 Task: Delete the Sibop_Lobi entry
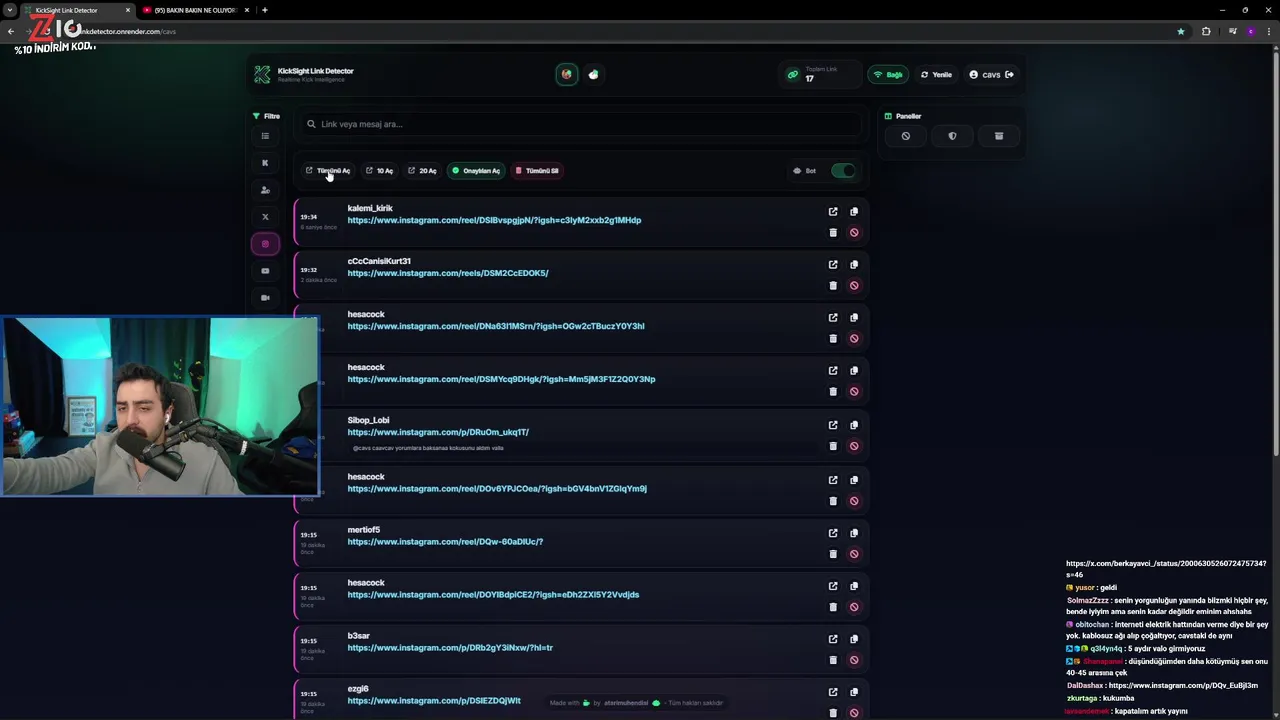tap(833, 446)
